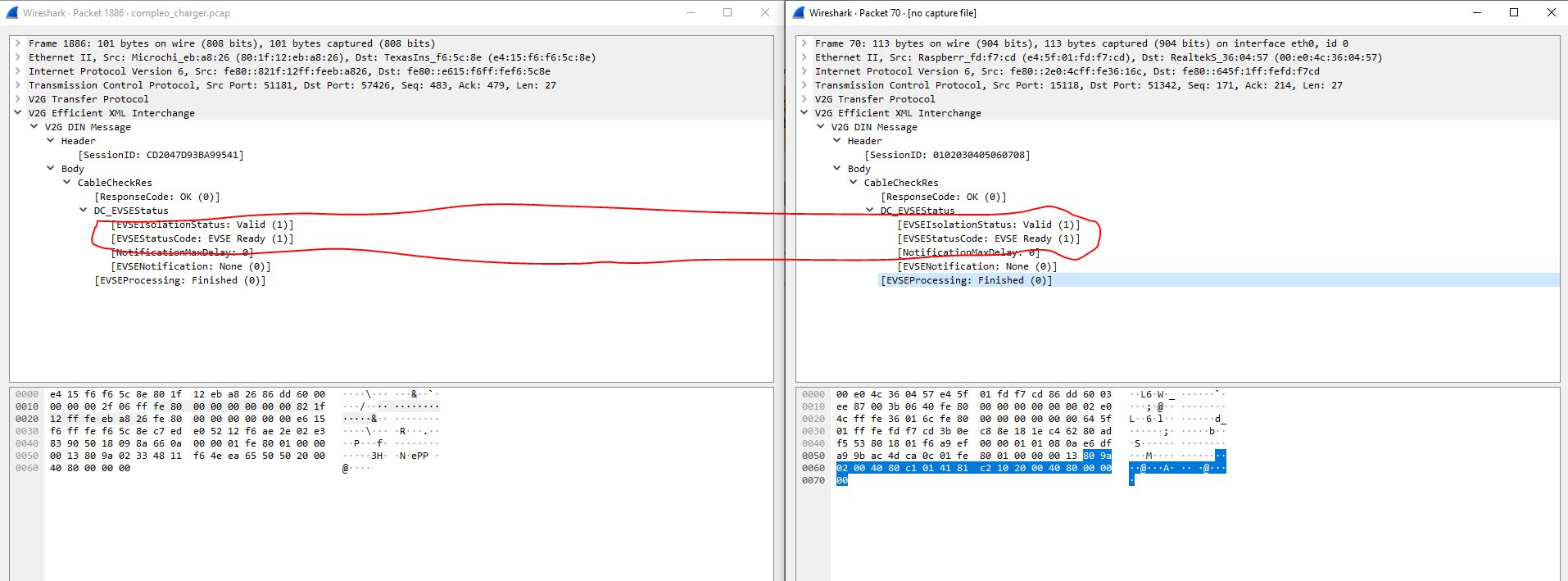This screenshot has width=1568, height=581.
Task: Collapse V2G Efficient XML Interchange in Packet 1886
Action: point(17,113)
